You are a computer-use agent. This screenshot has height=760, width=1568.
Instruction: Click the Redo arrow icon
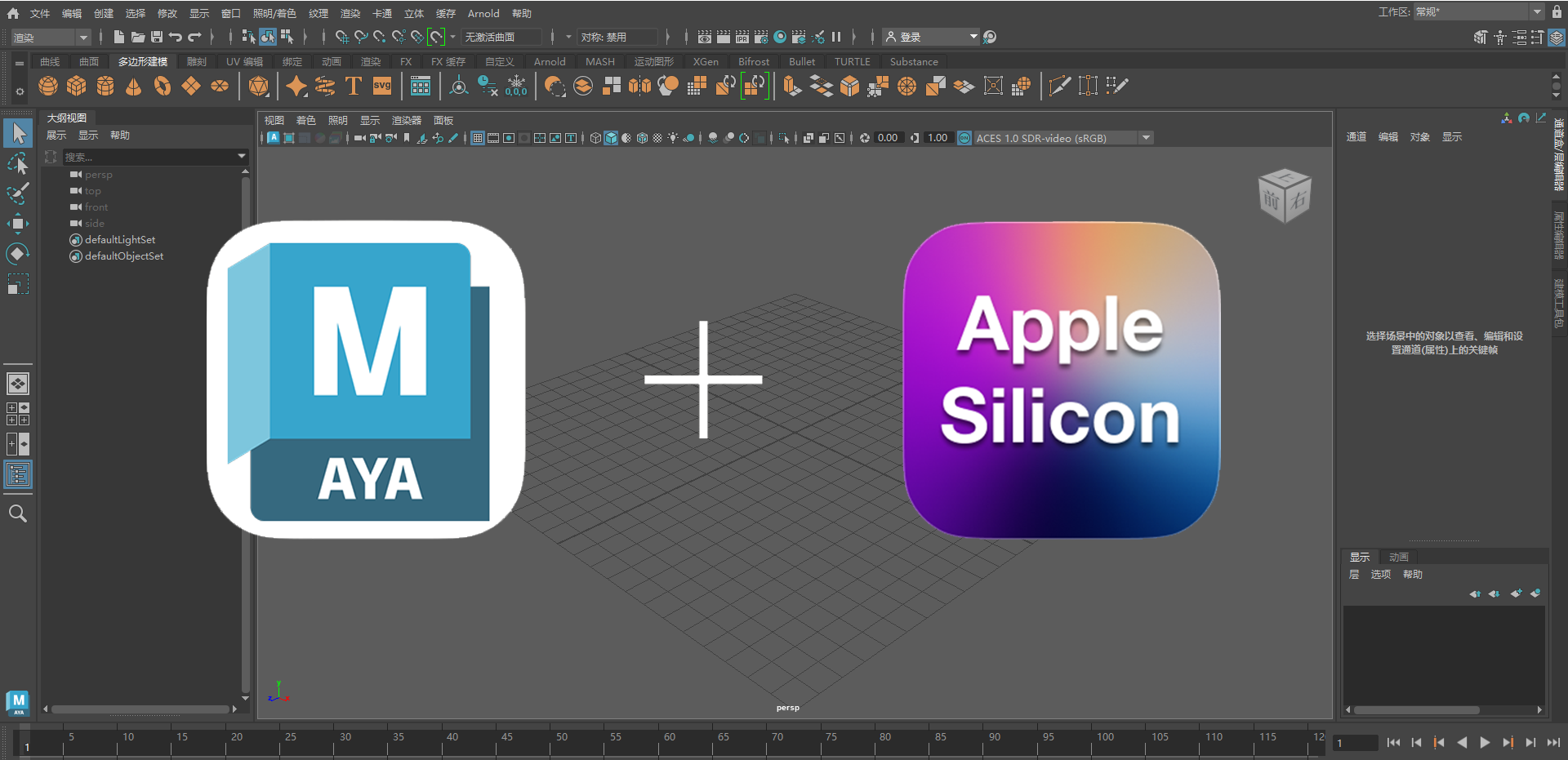194,37
